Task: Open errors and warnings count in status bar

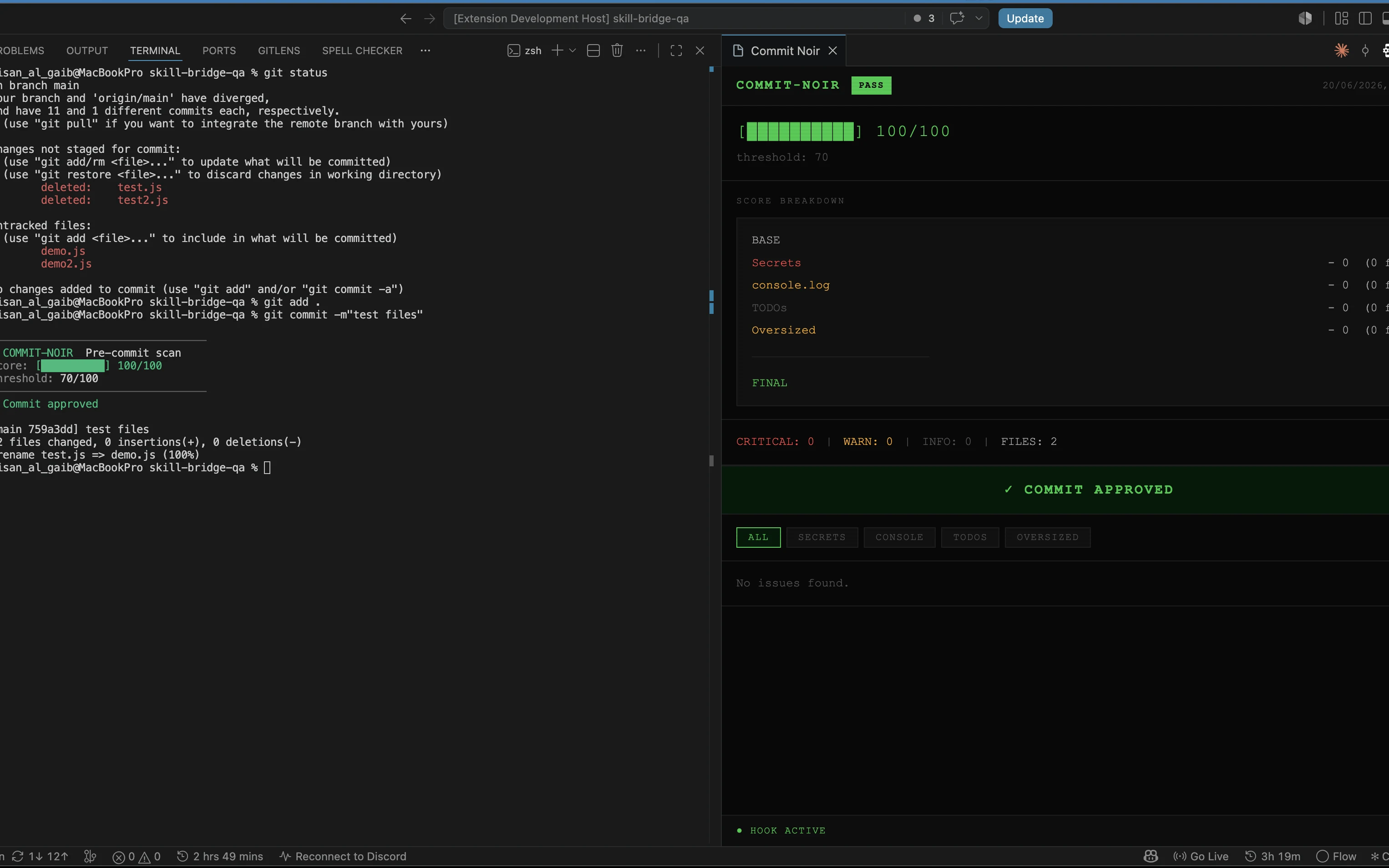Action: pos(137,857)
